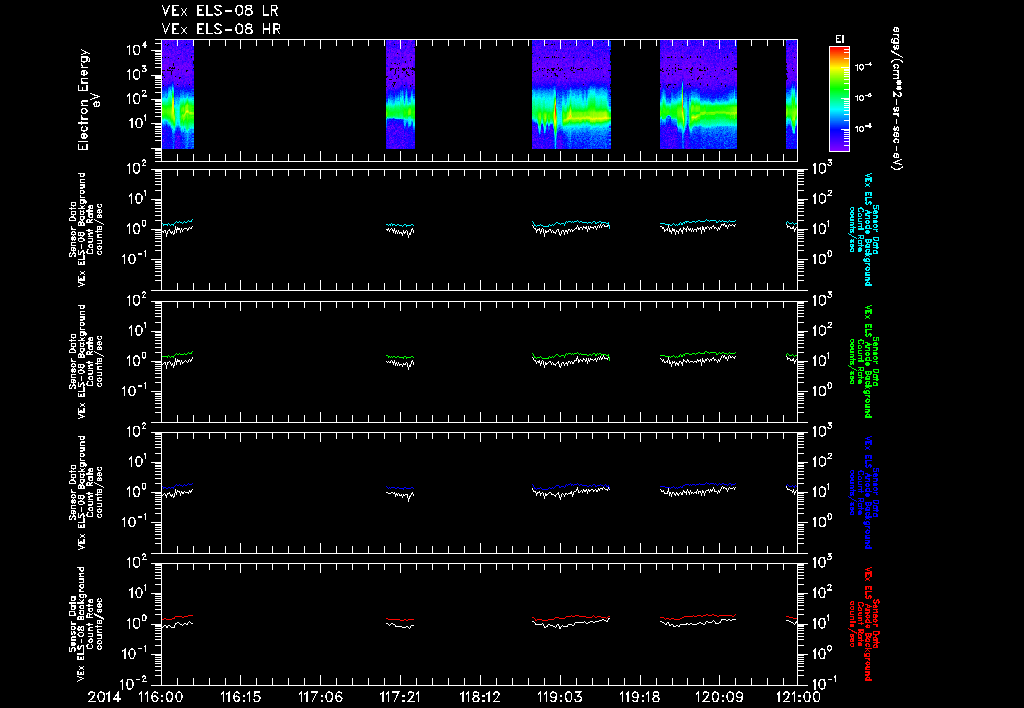The height and width of the screenshot is (708, 1024).
Task: Click the "116:15" time axis label
Action: click(x=240, y=697)
